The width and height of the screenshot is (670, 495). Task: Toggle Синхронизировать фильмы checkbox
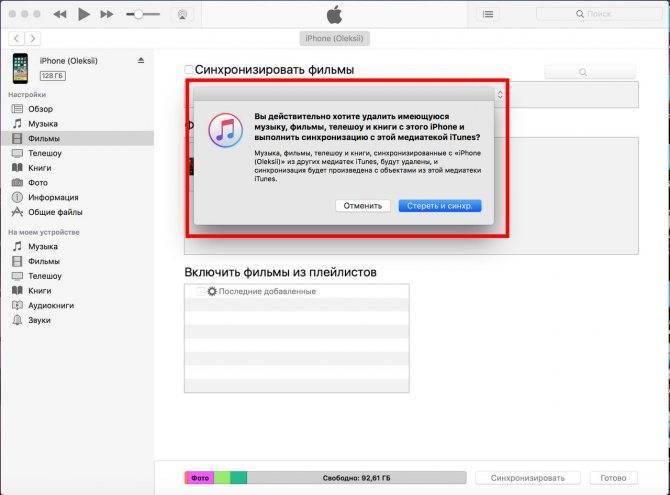point(189,70)
